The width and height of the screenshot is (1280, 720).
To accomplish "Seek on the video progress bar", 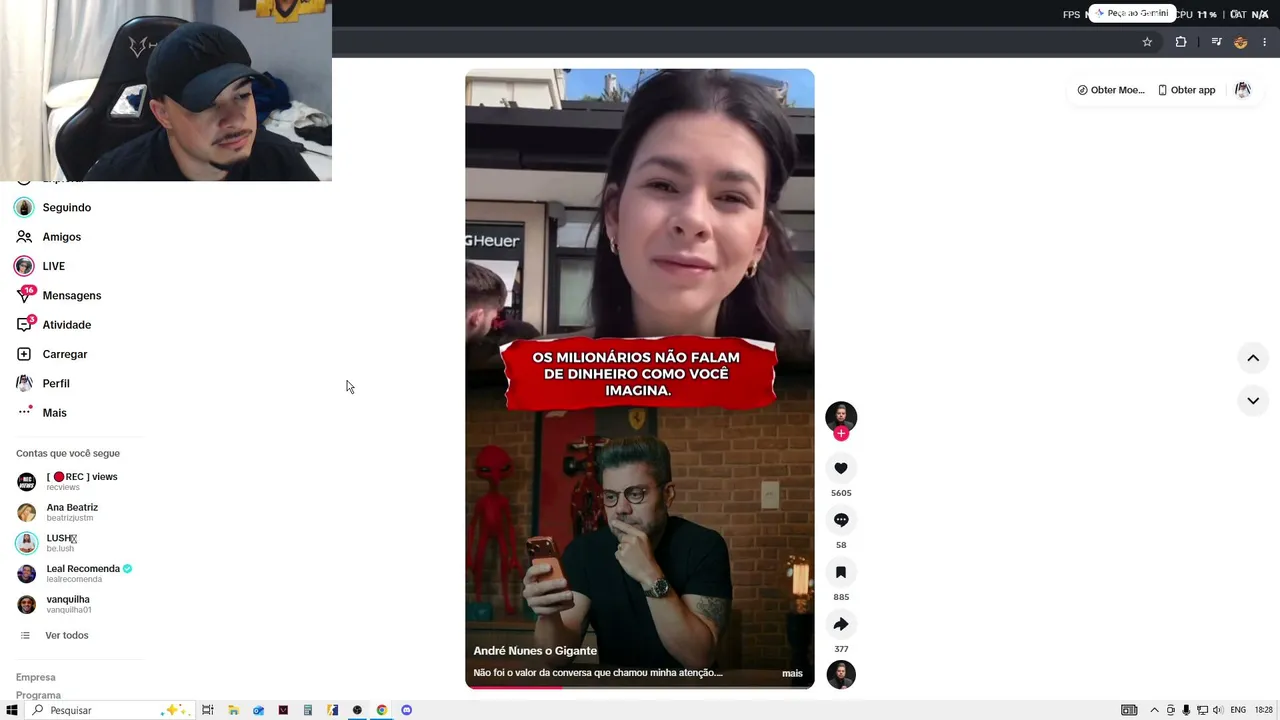I will (x=640, y=687).
